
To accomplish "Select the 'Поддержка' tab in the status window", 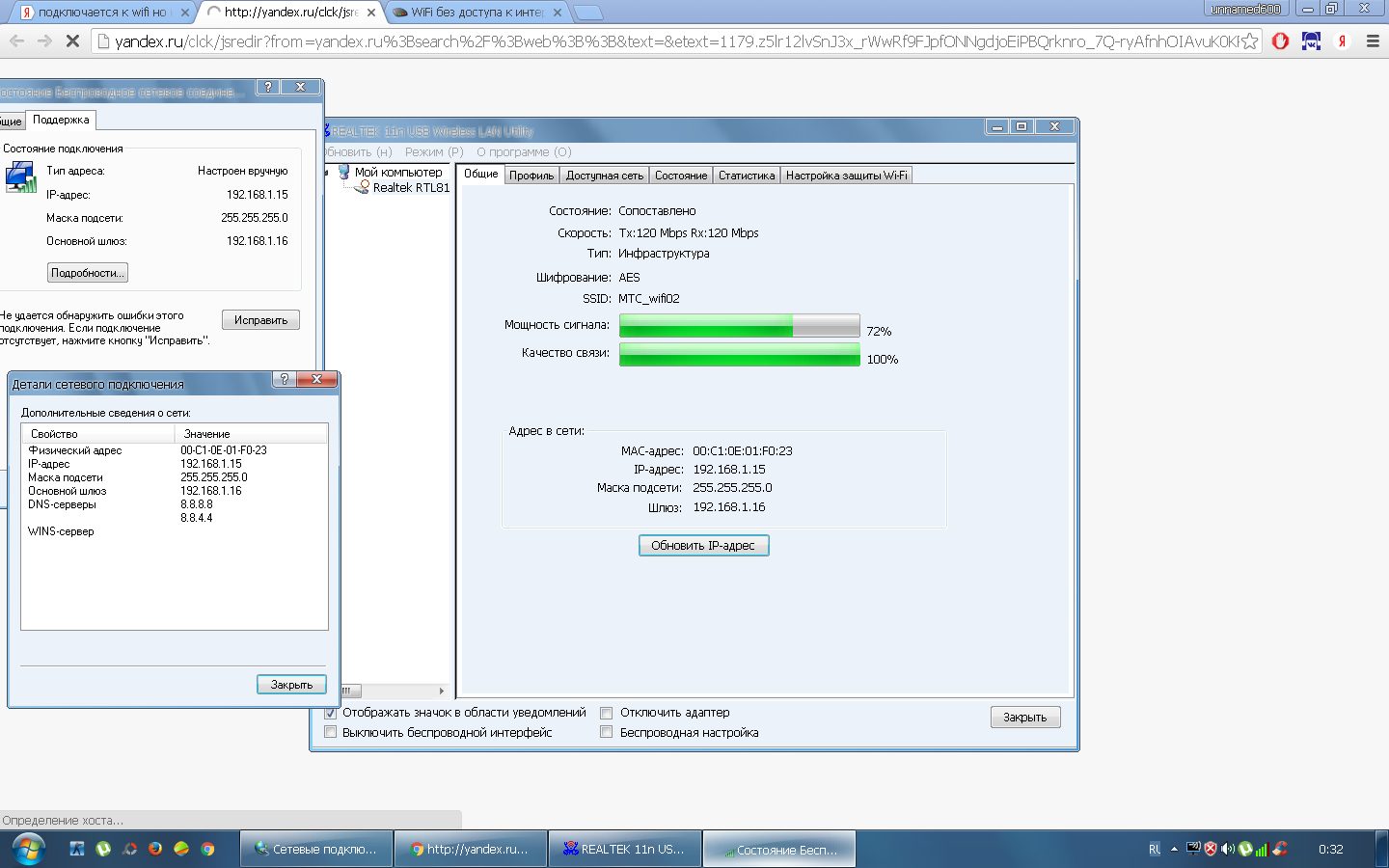I will (61, 120).
